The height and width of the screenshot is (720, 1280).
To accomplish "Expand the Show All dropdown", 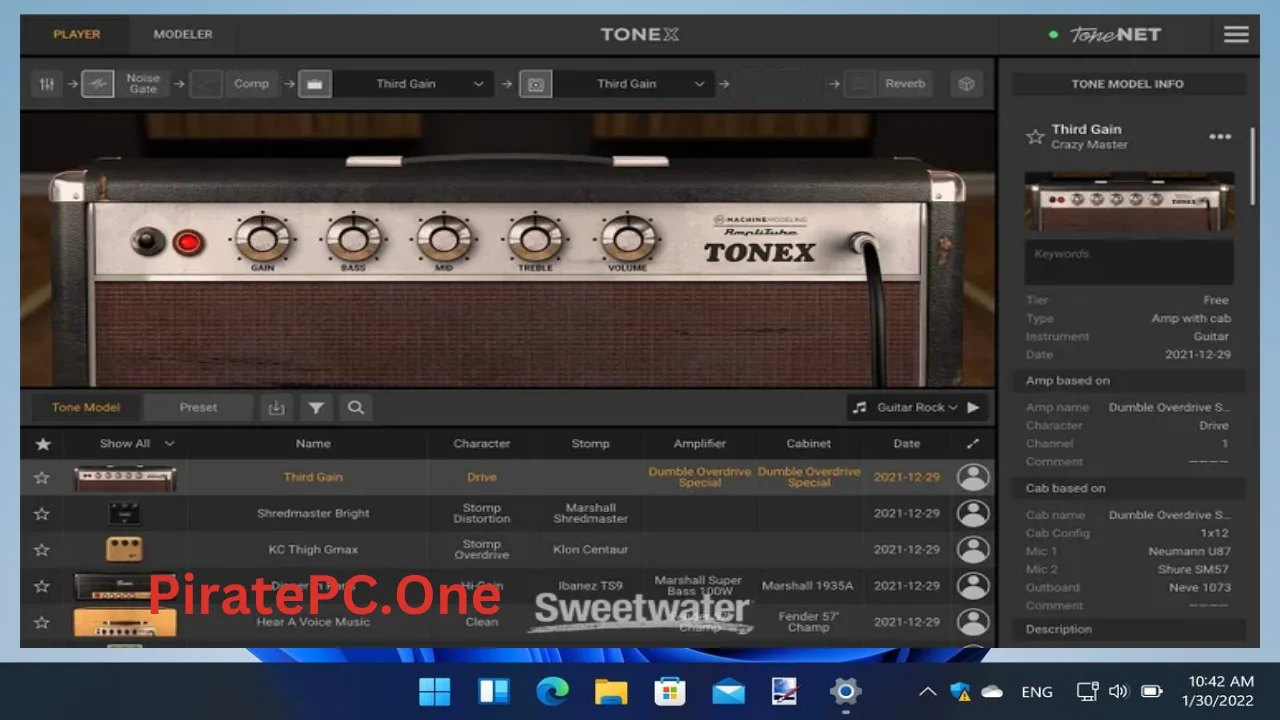I will (x=136, y=444).
